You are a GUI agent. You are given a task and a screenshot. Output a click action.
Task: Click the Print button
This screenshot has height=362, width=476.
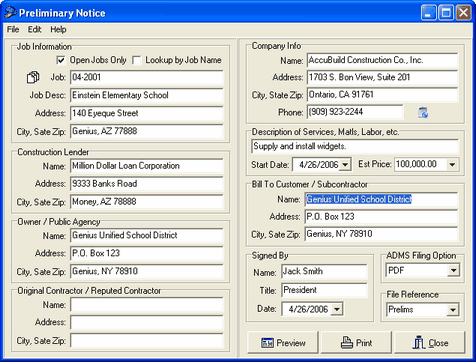pyautogui.click(x=356, y=342)
